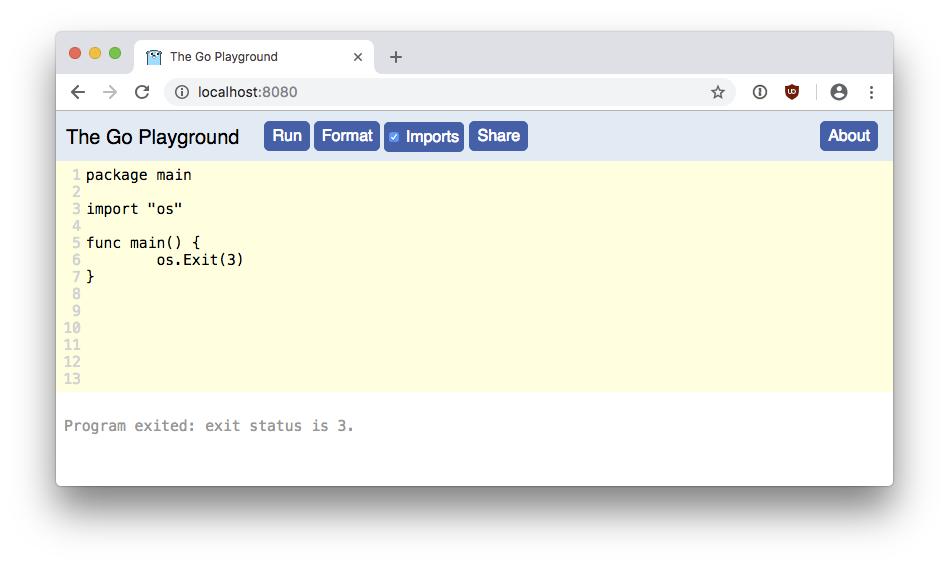The image size is (949, 566).
Task: Run the Go program
Action: click(287, 136)
